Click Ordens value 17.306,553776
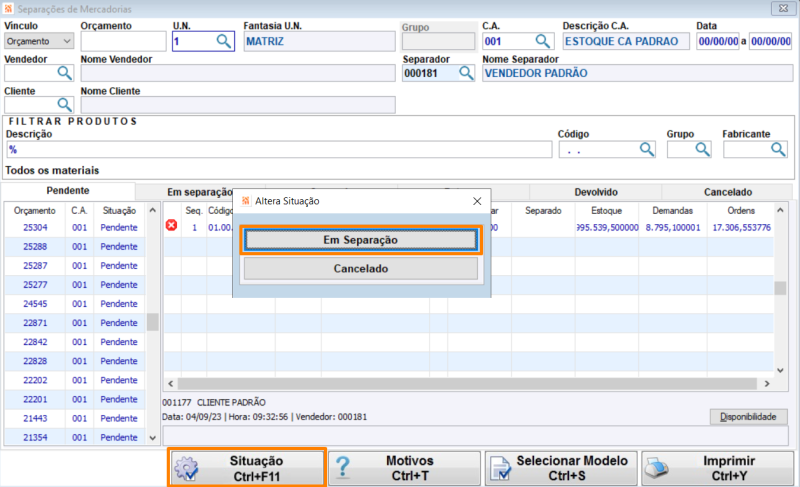Image resolution: width=800 pixels, height=487 pixels. pos(741,227)
